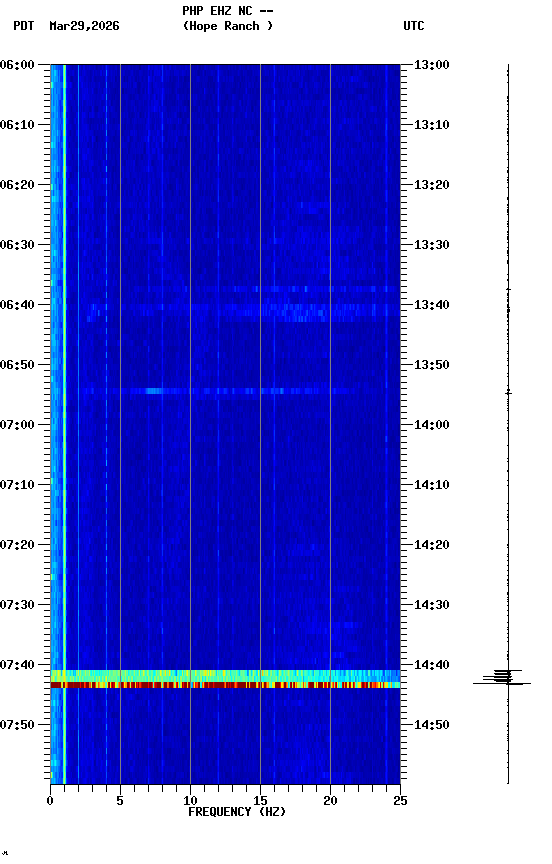The height and width of the screenshot is (864, 552).
Task: Click the faint horizontal streak near 06:54
Action: [218, 391]
